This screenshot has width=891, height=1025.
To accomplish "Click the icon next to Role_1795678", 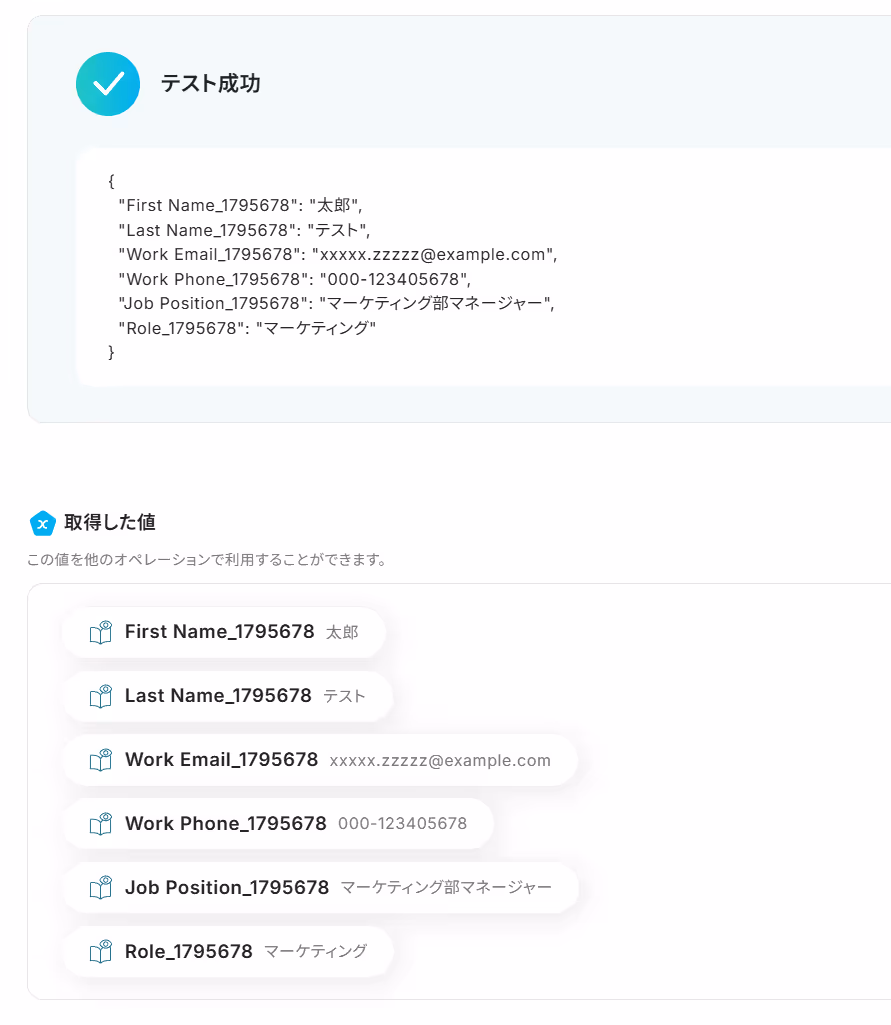I will pyautogui.click(x=101, y=952).
